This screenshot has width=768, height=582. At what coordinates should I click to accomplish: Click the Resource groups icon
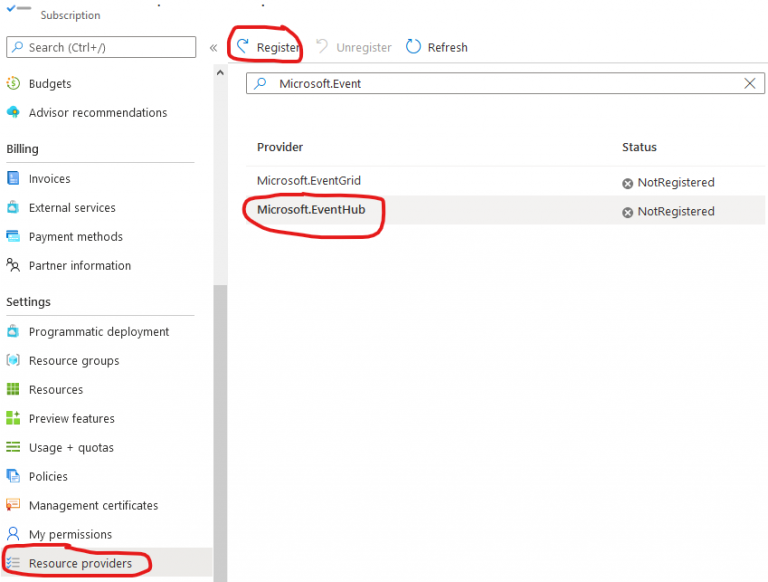(13, 361)
